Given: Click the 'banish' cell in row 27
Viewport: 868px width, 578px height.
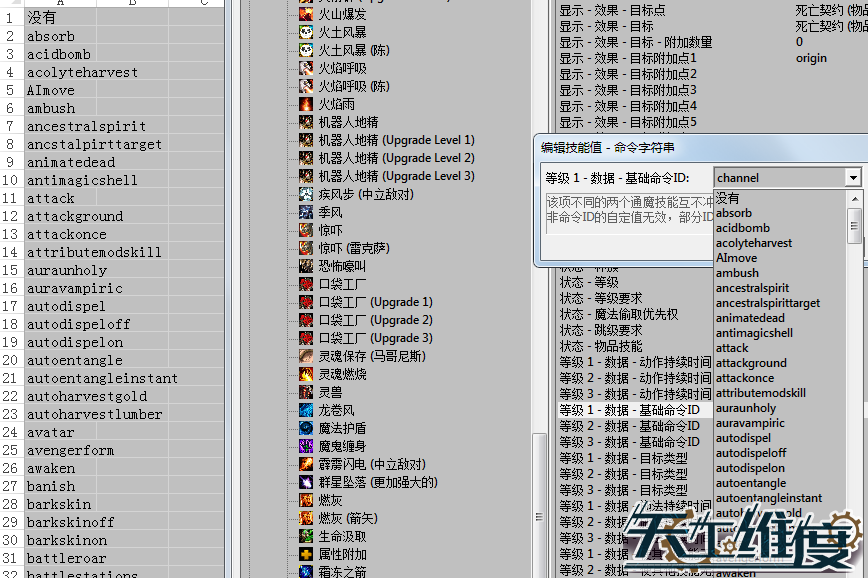Looking at the screenshot, I should (51, 487).
